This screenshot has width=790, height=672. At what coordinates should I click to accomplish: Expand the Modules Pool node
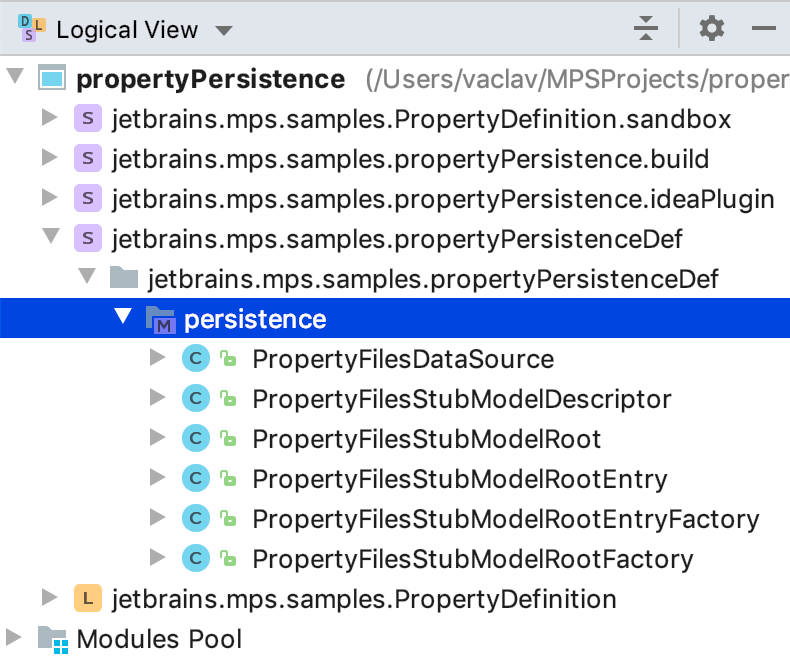click(x=14, y=639)
